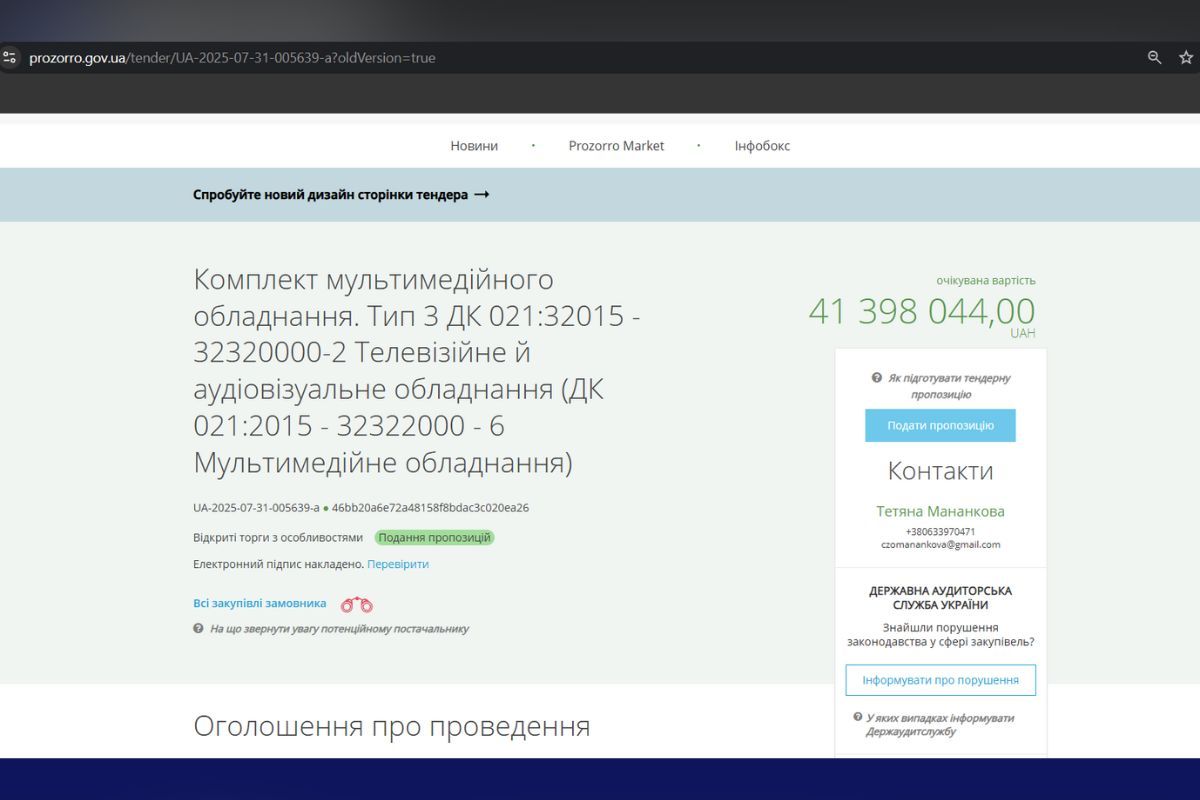Select the "Новини" menu item

473,145
